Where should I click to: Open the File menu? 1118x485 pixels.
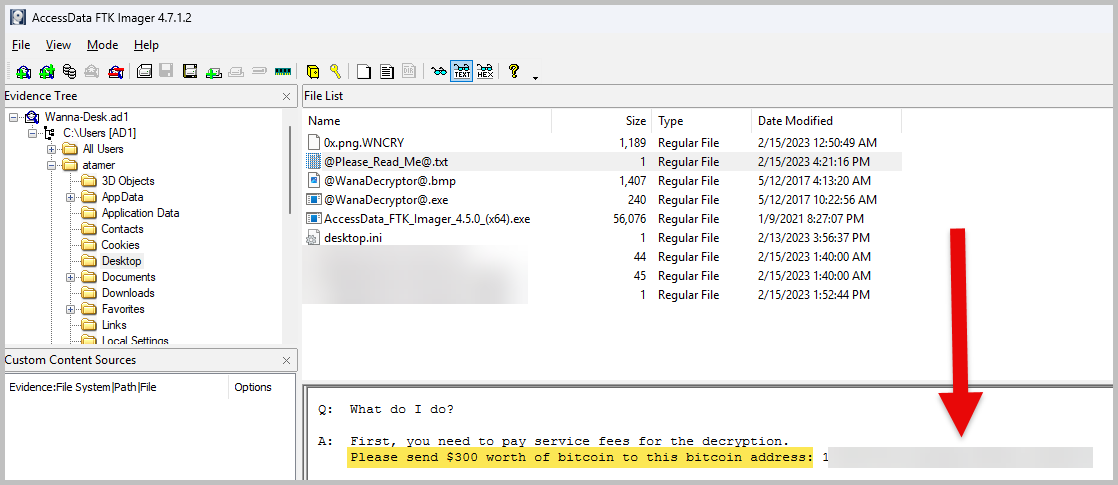[20, 45]
